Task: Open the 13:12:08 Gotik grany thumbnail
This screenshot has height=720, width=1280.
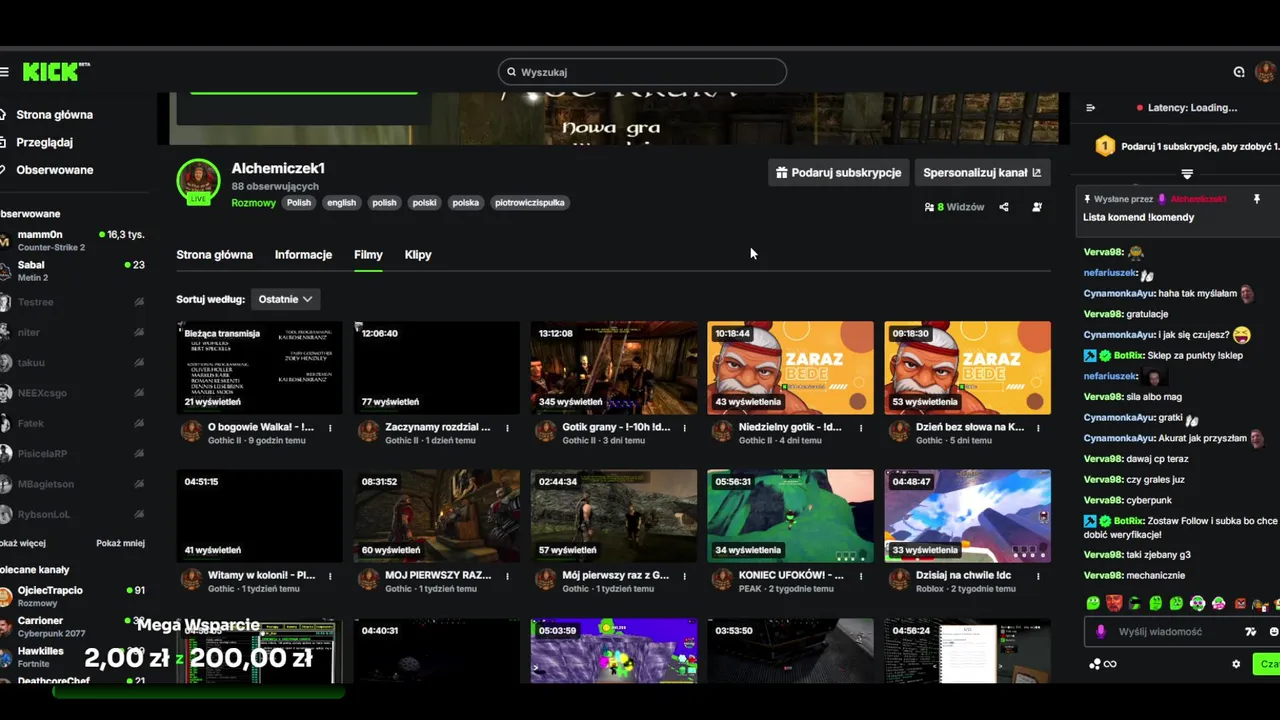Action: [614, 368]
